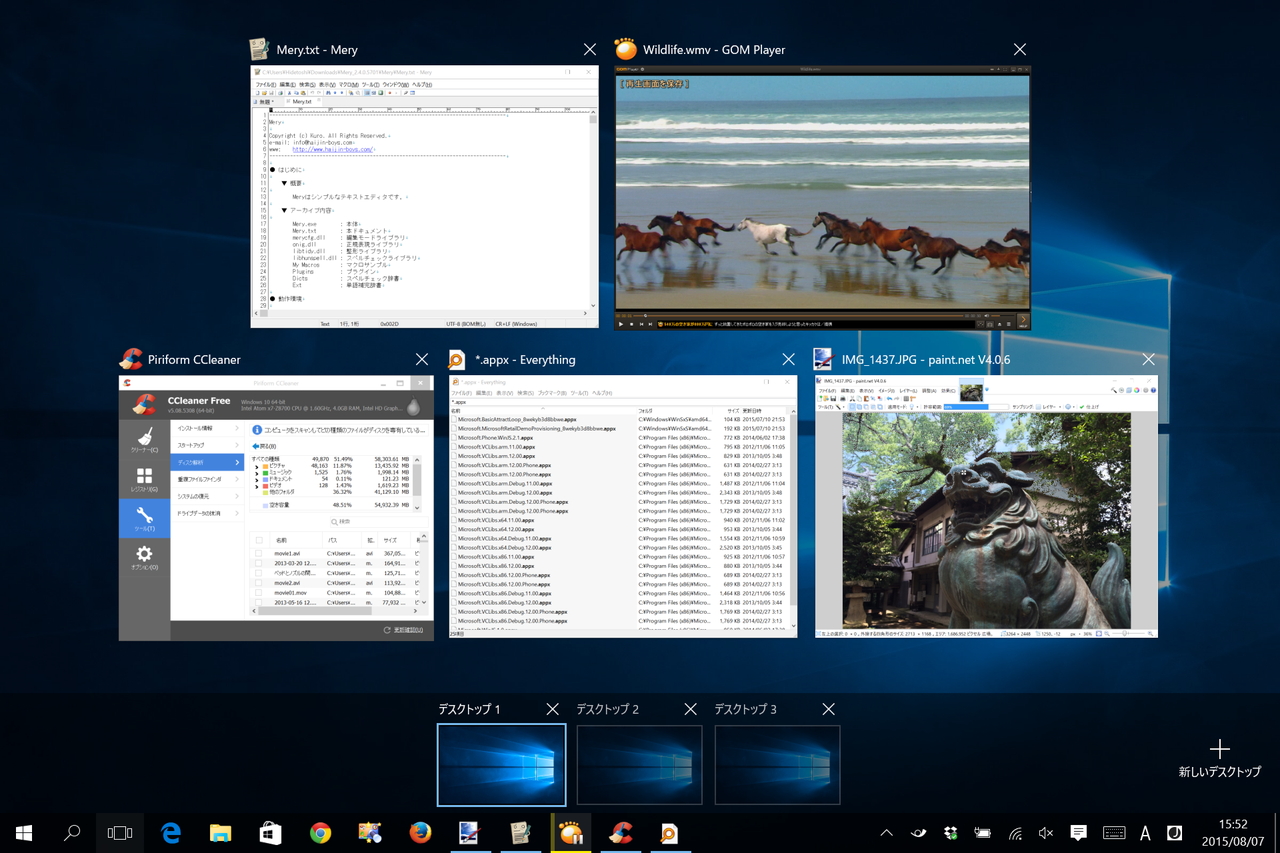
Task: Launch Firefox from the taskbar
Action: (x=419, y=832)
